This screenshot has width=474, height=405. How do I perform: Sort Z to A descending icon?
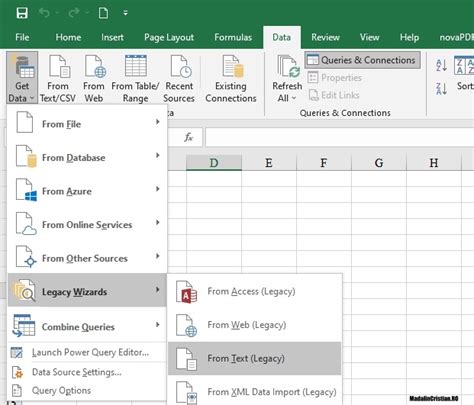442,89
